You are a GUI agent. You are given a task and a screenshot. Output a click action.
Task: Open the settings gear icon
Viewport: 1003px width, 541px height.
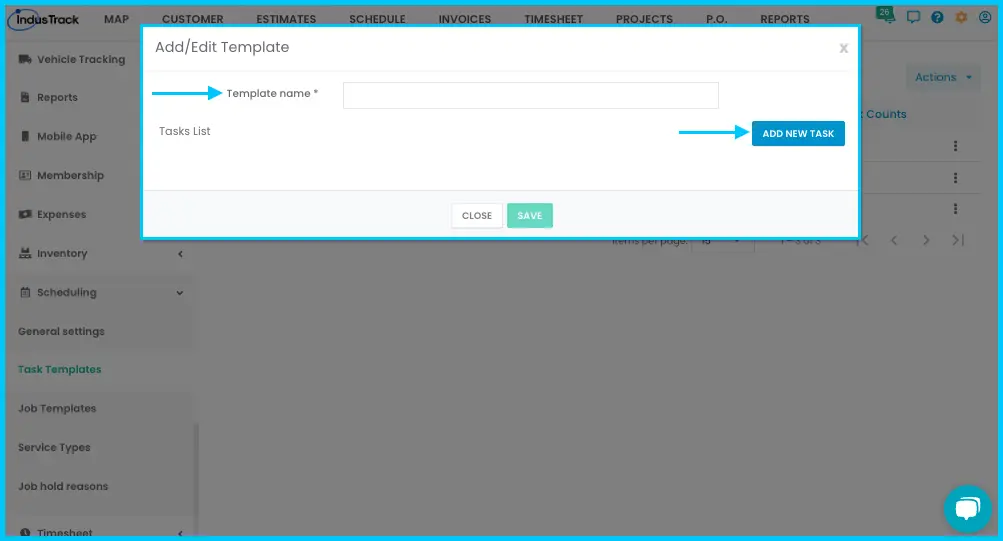961,17
